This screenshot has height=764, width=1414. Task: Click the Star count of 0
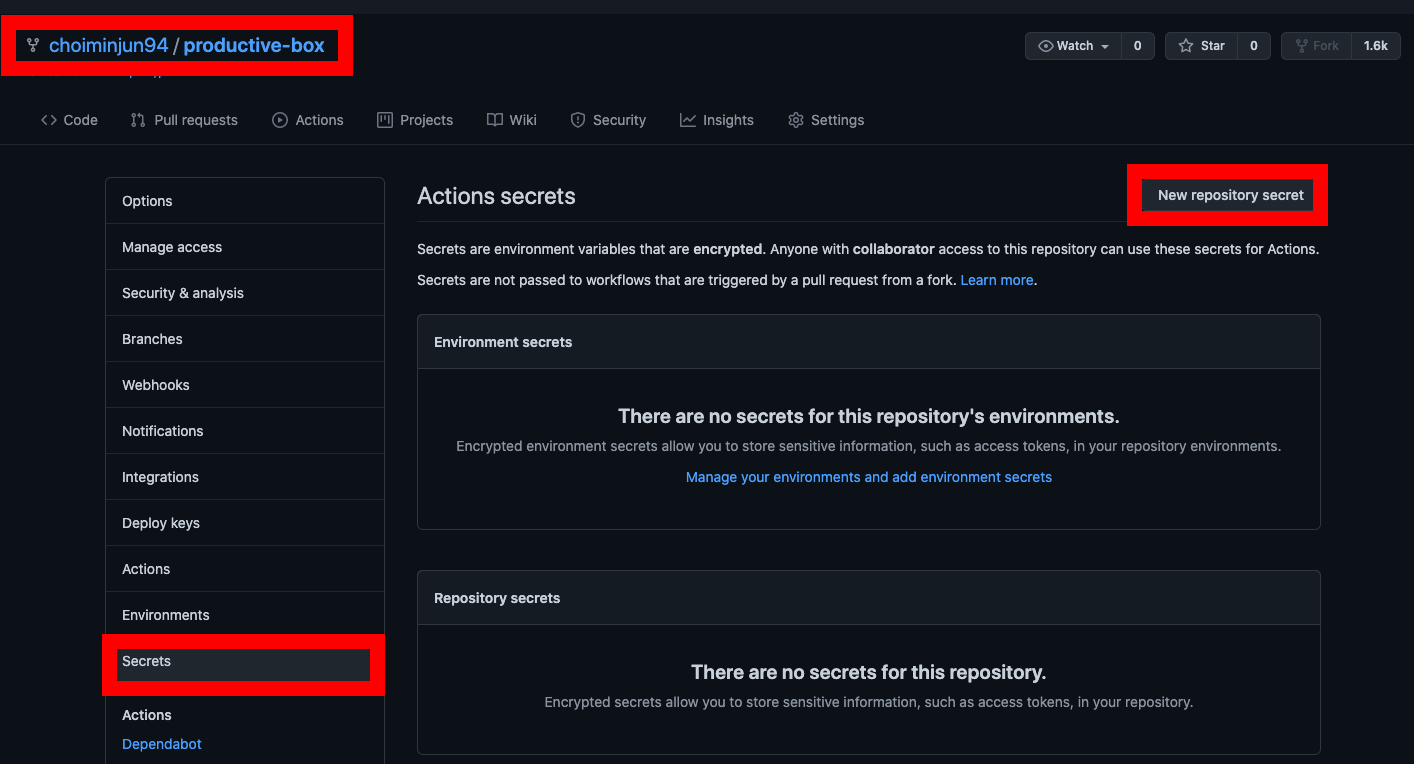point(1254,46)
